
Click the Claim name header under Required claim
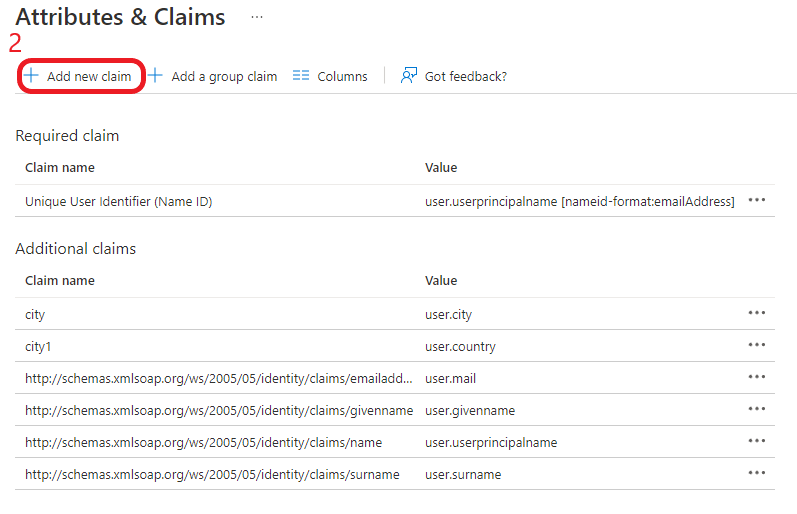coord(60,168)
